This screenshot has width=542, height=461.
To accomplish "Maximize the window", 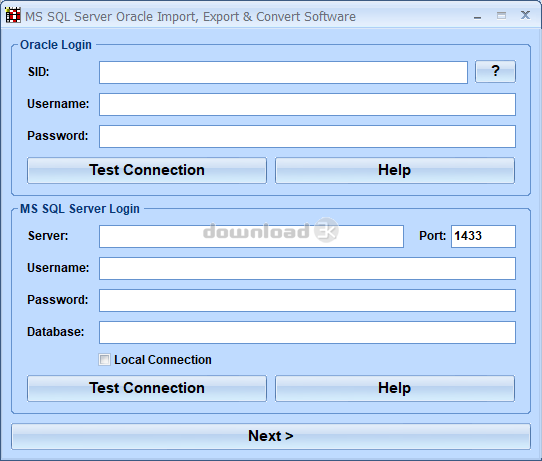I will tap(501, 16).
